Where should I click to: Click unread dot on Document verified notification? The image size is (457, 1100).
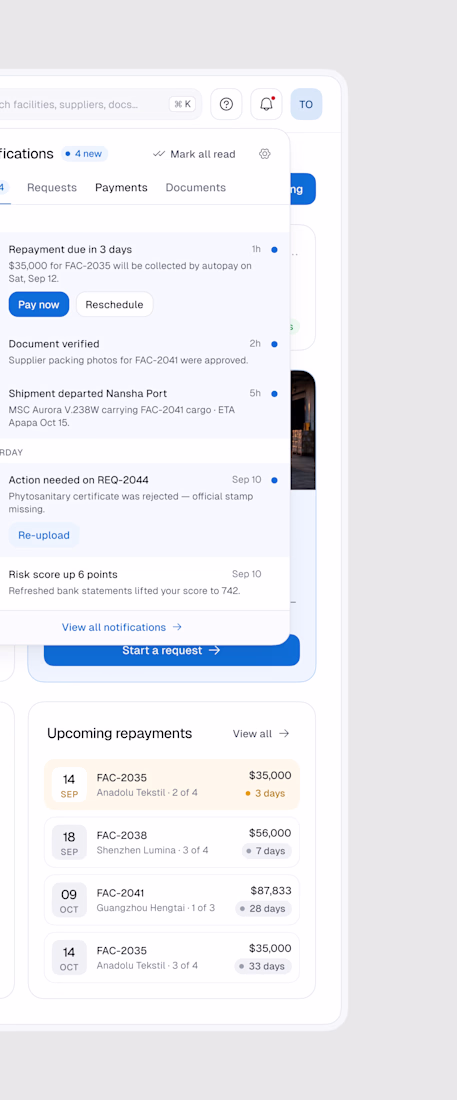(x=274, y=344)
